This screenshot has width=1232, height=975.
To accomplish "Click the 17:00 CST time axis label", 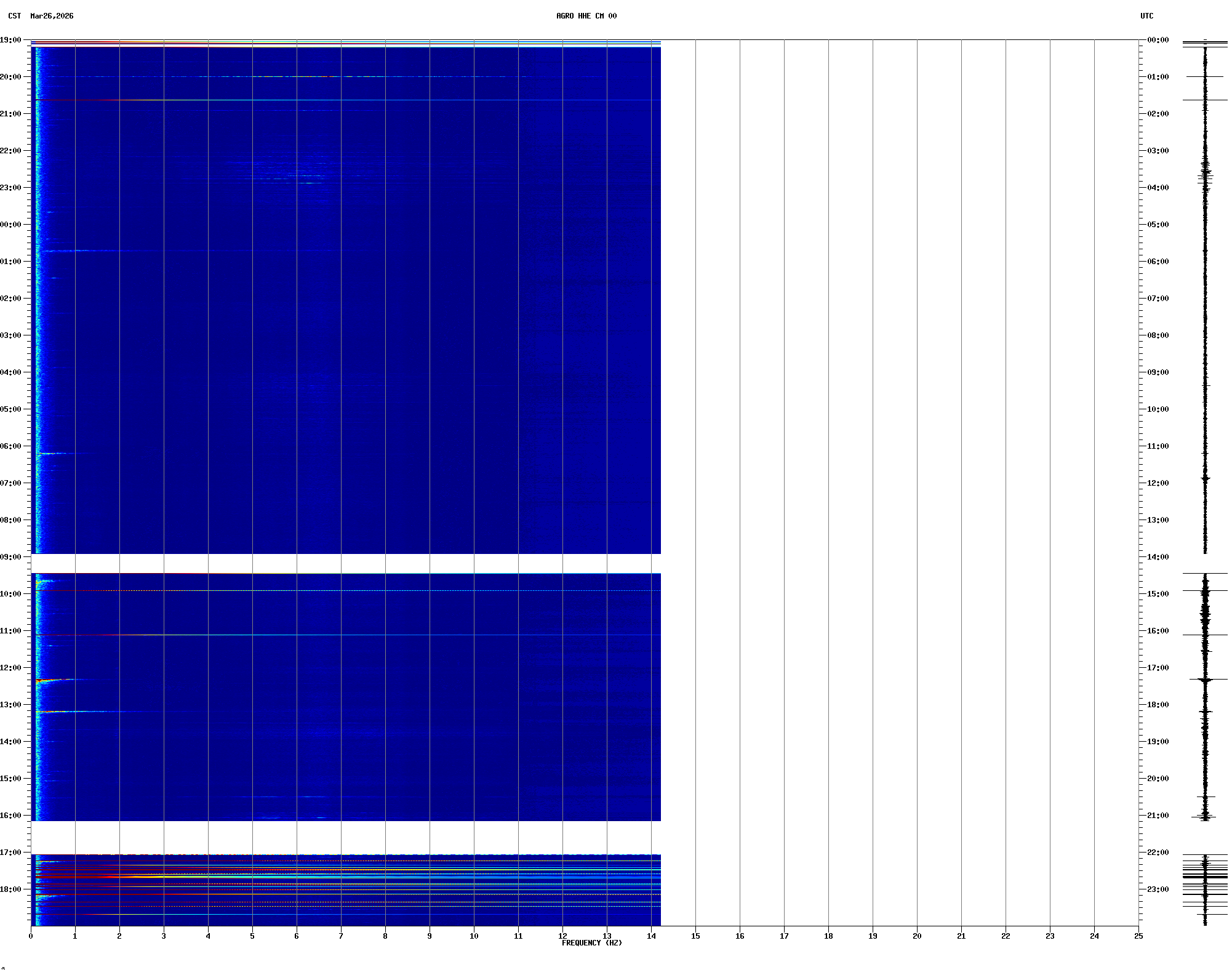I will [x=10, y=853].
